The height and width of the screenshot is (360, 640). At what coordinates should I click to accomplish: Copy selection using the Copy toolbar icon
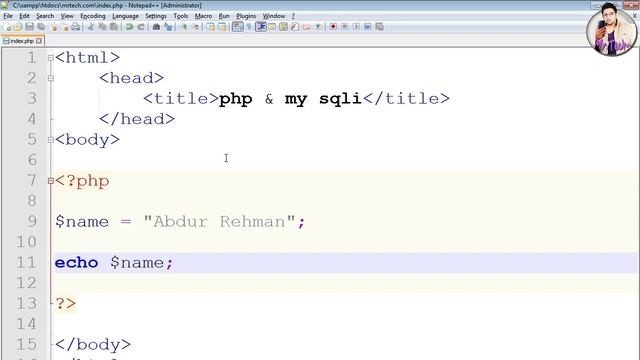click(x=102, y=27)
